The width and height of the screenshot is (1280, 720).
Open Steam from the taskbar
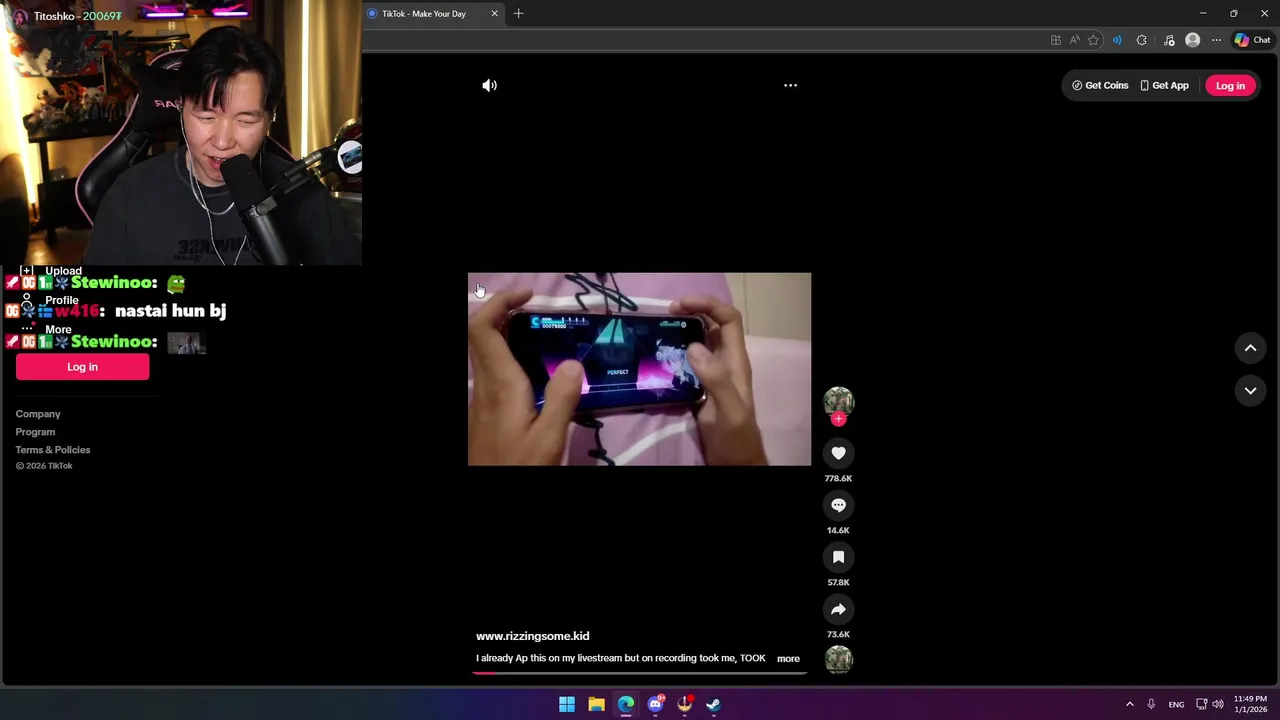(713, 704)
